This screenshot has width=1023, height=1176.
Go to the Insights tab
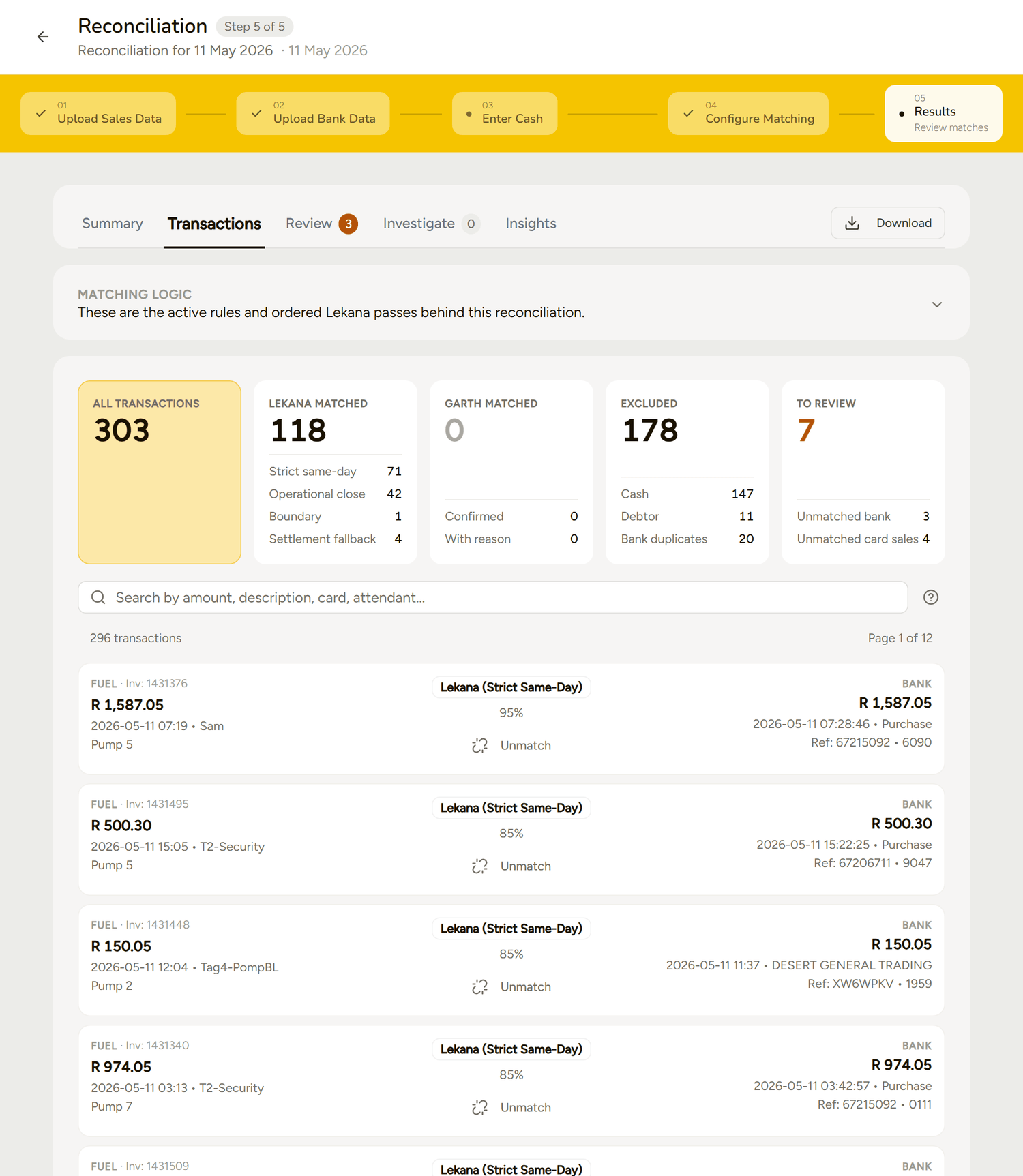click(531, 223)
